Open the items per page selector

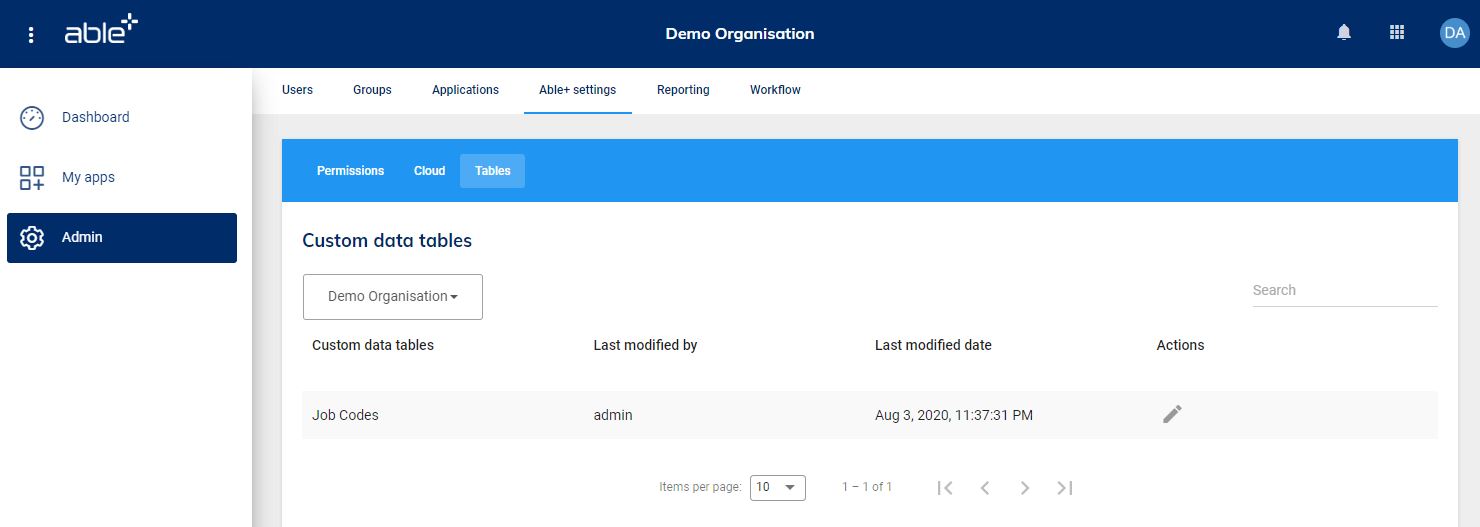(777, 487)
